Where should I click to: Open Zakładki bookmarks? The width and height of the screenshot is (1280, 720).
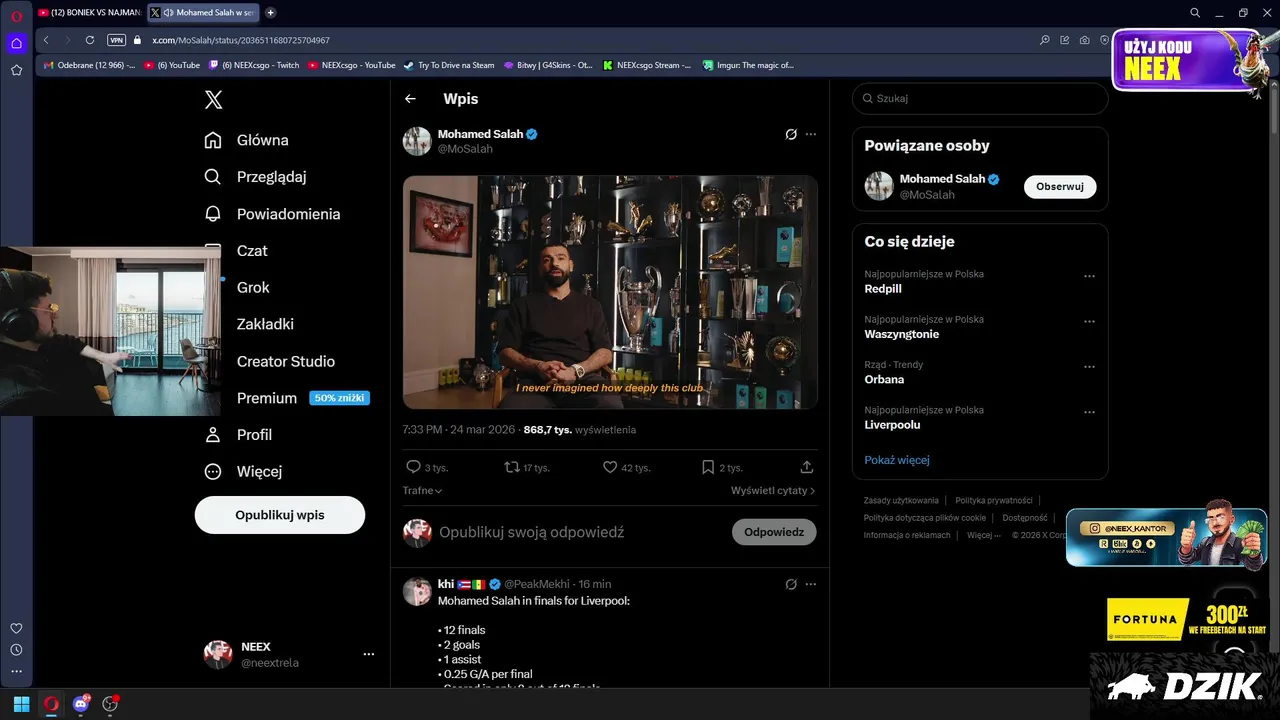(x=265, y=324)
